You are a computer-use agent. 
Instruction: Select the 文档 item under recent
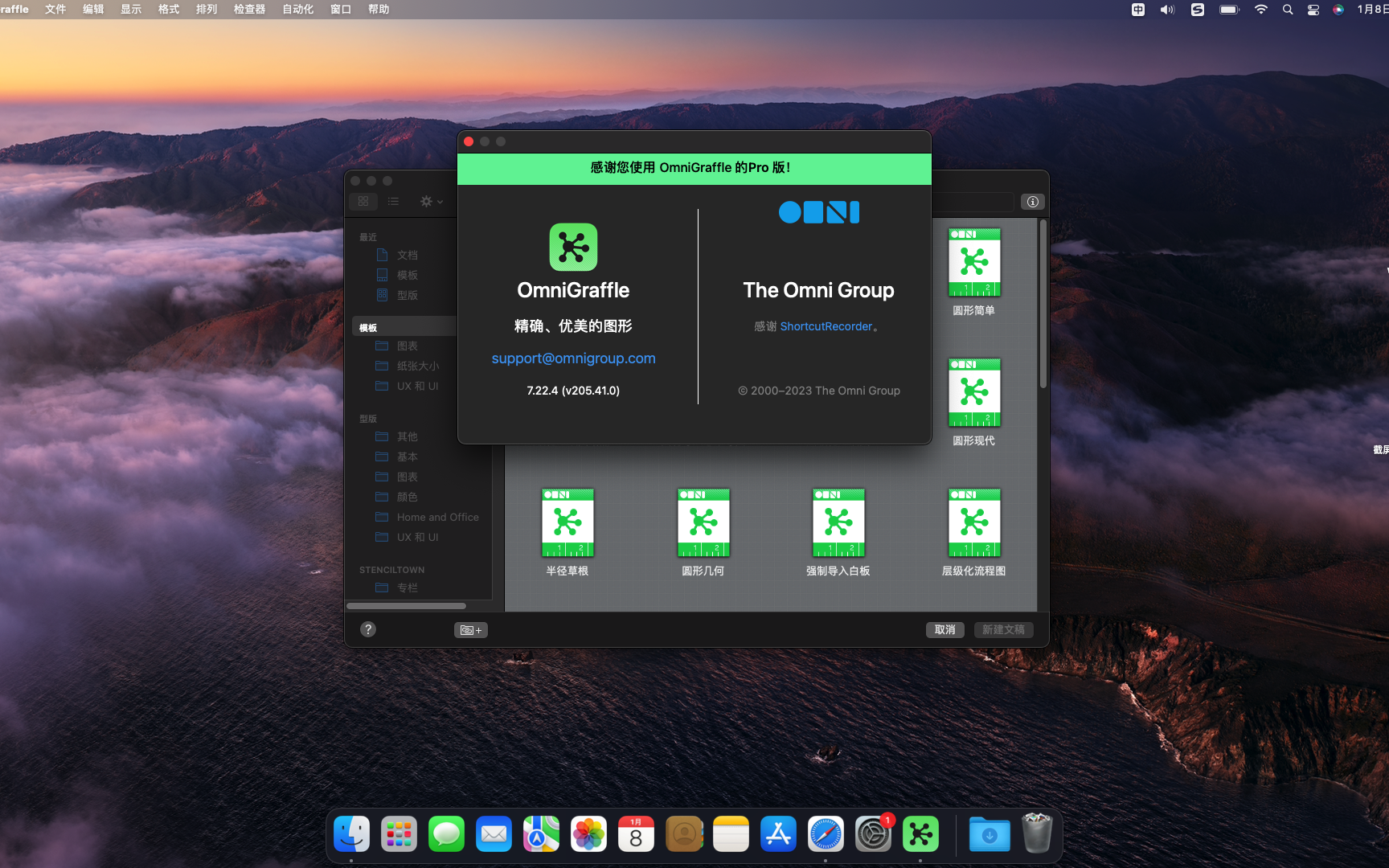pos(408,255)
